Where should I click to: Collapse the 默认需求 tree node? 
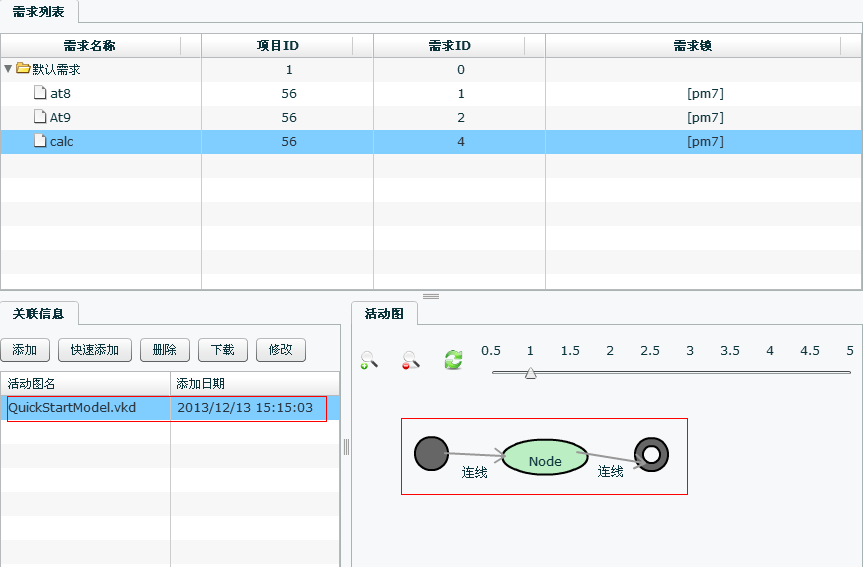9,69
